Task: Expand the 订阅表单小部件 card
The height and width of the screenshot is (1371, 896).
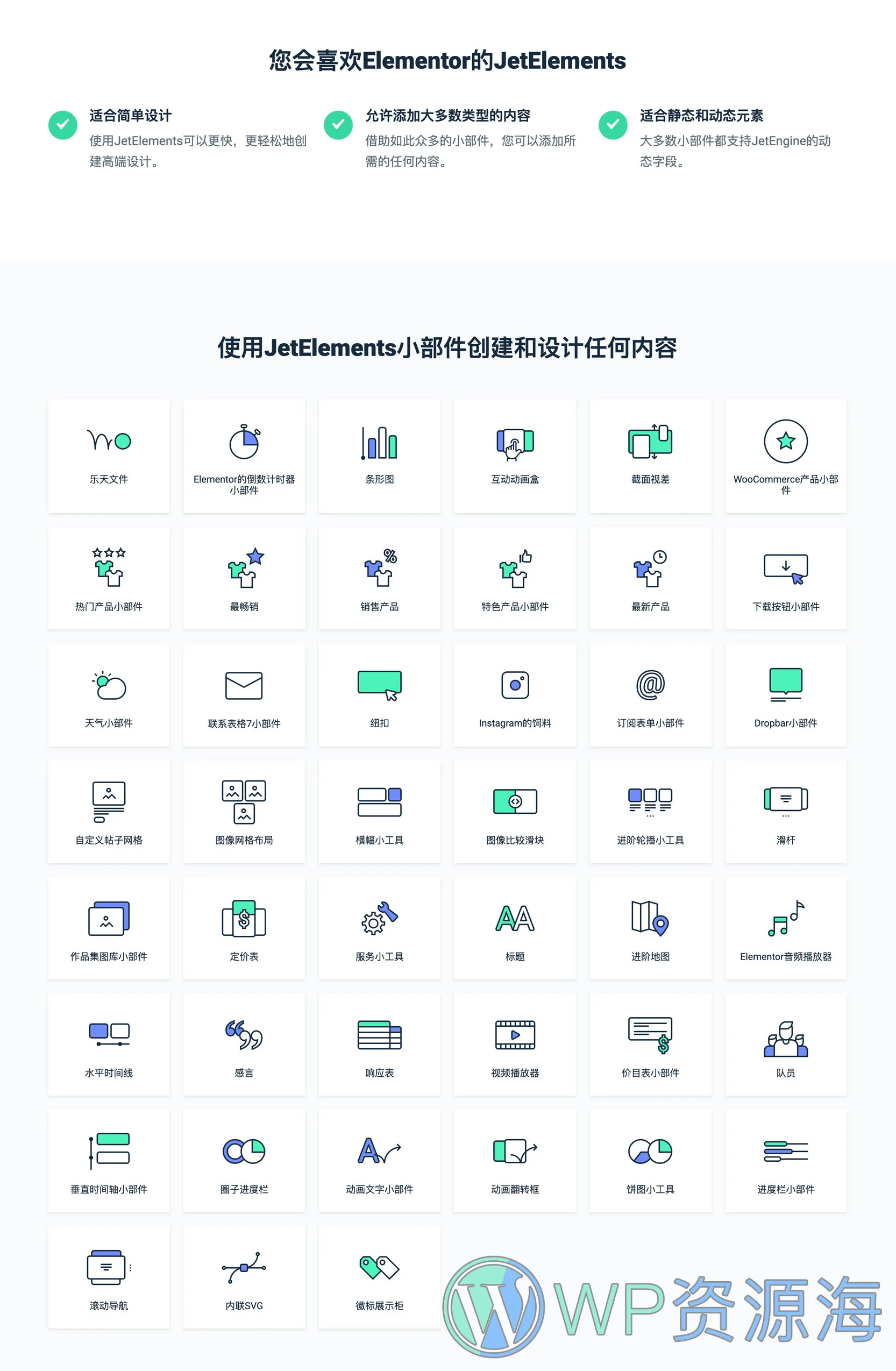Action: pyautogui.click(x=650, y=694)
